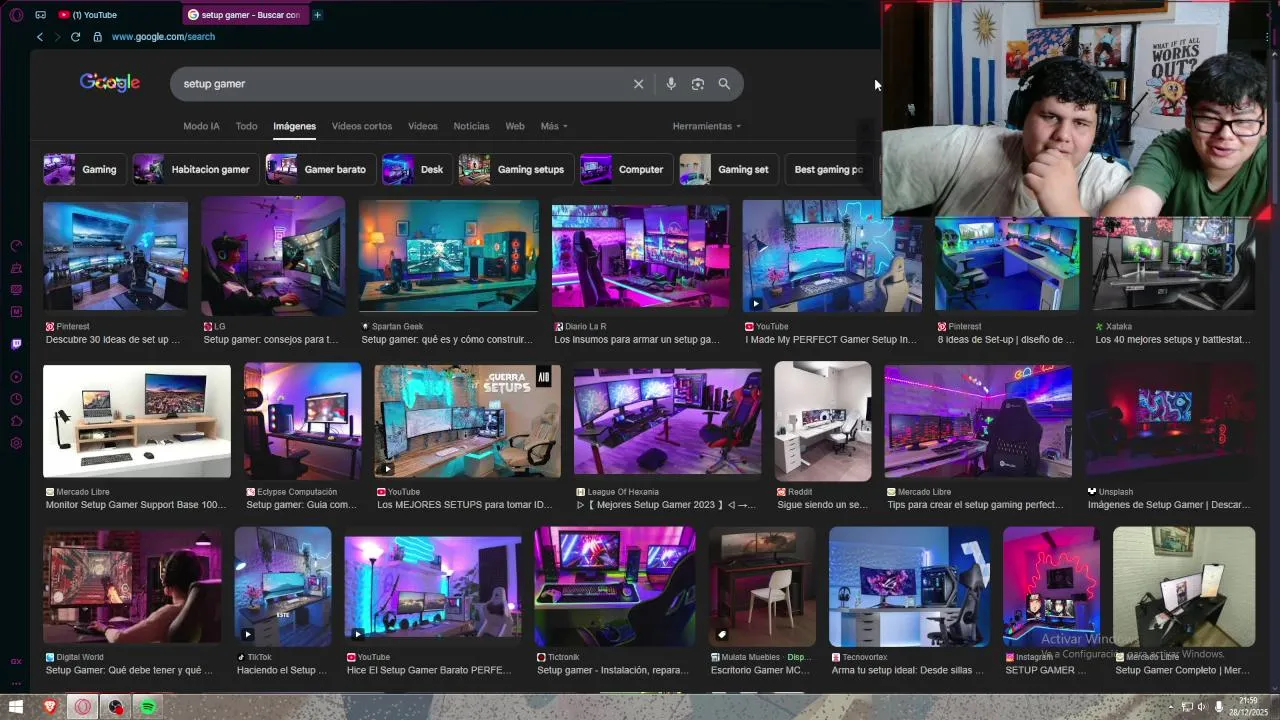Open League Of Hexania setup image
Screen dimensions: 1280x720
pyautogui.click(x=667, y=421)
